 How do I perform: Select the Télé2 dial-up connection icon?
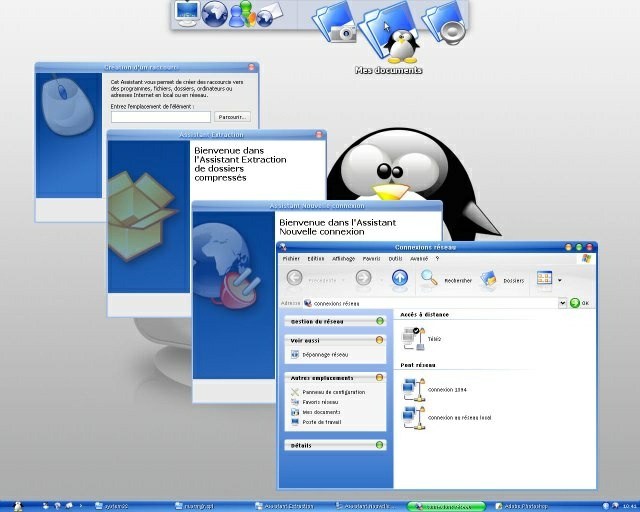point(413,338)
